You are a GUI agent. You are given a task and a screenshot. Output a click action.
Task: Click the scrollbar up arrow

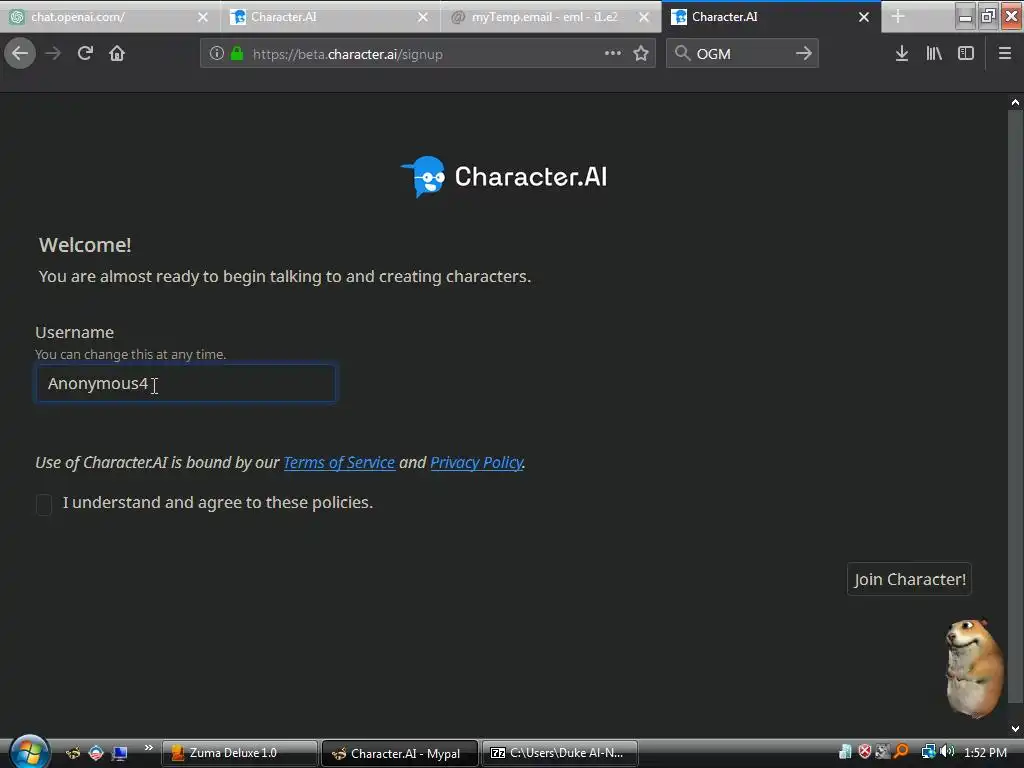tap(1015, 103)
